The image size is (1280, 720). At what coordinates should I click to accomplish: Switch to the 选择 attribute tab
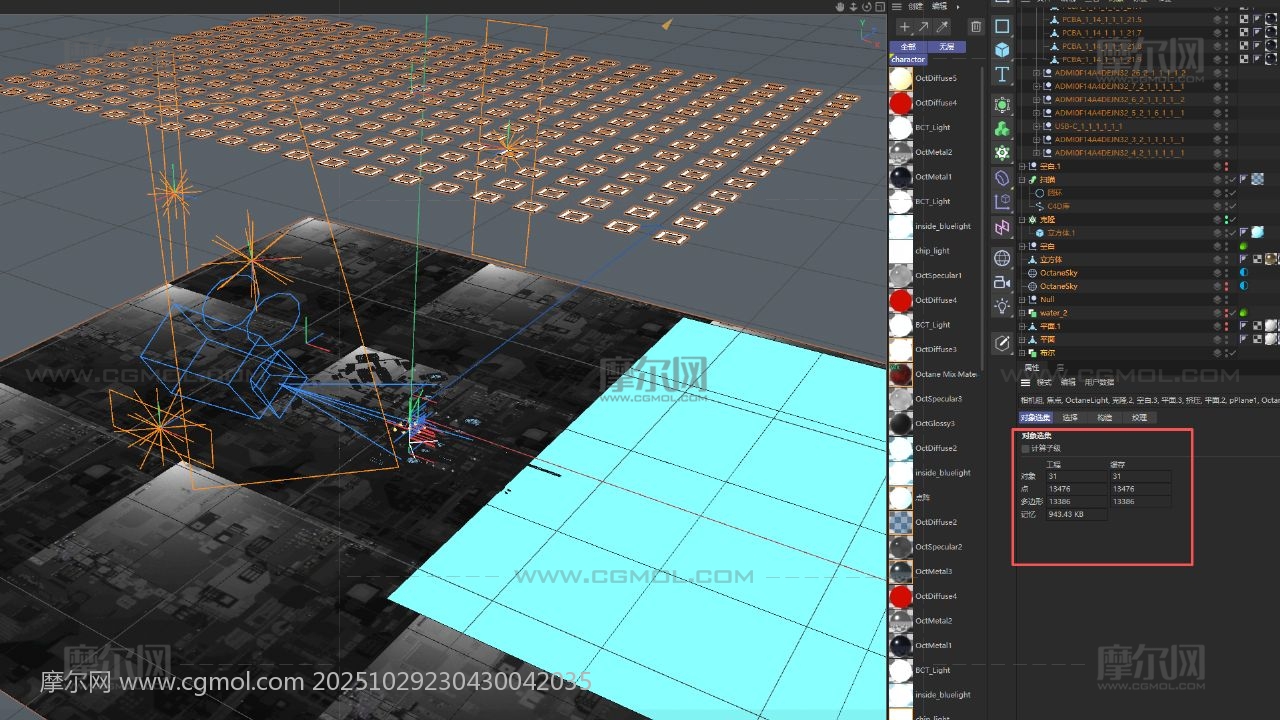(1070, 418)
